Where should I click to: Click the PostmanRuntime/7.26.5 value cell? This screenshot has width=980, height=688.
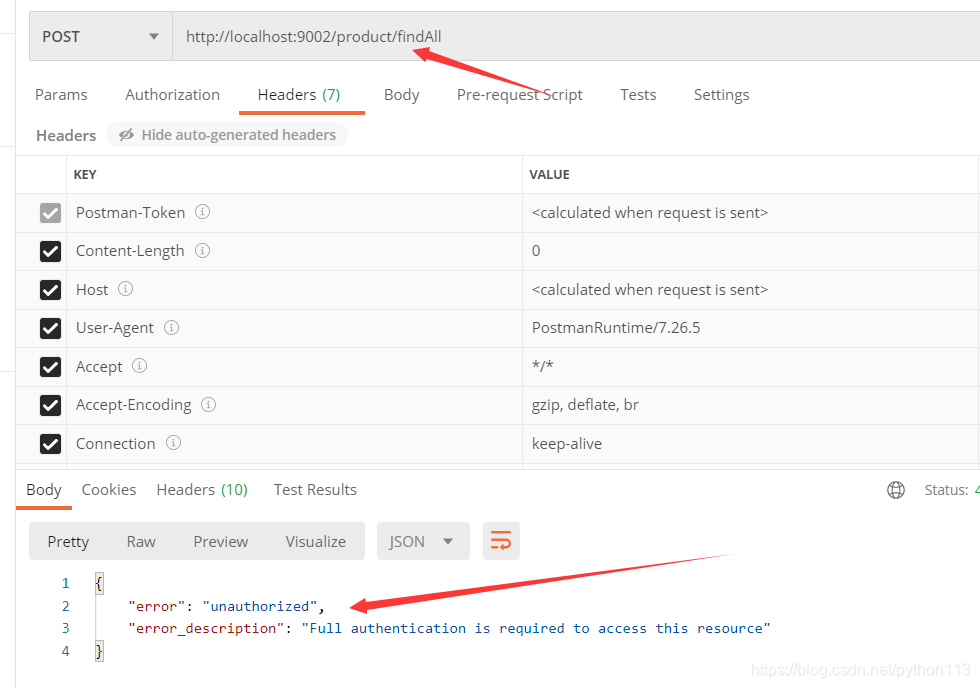(x=751, y=328)
